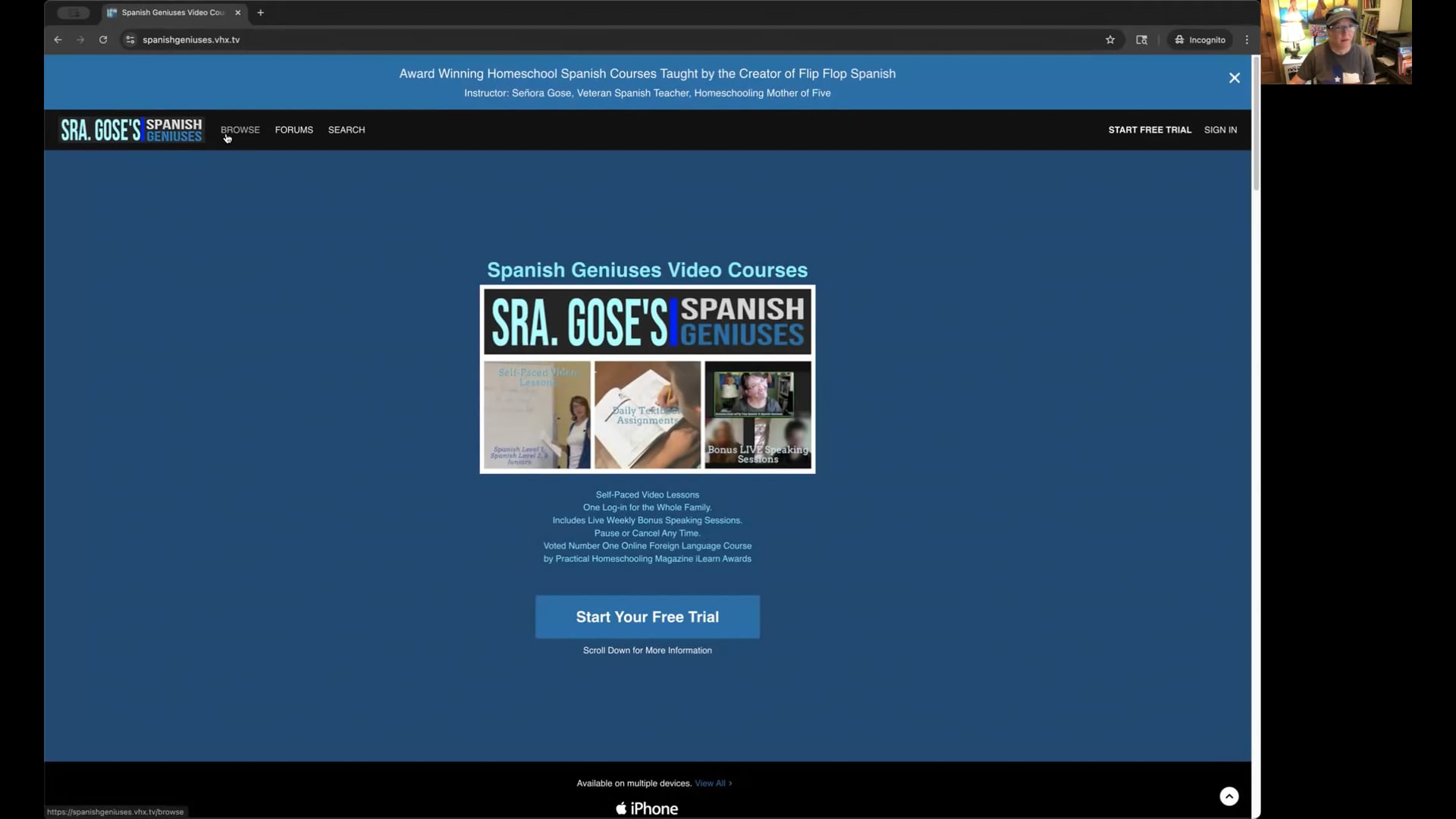Viewport: 1456px width, 819px height.
Task: Dismiss the award banner with the X
Action: click(x=1234, y=78)
